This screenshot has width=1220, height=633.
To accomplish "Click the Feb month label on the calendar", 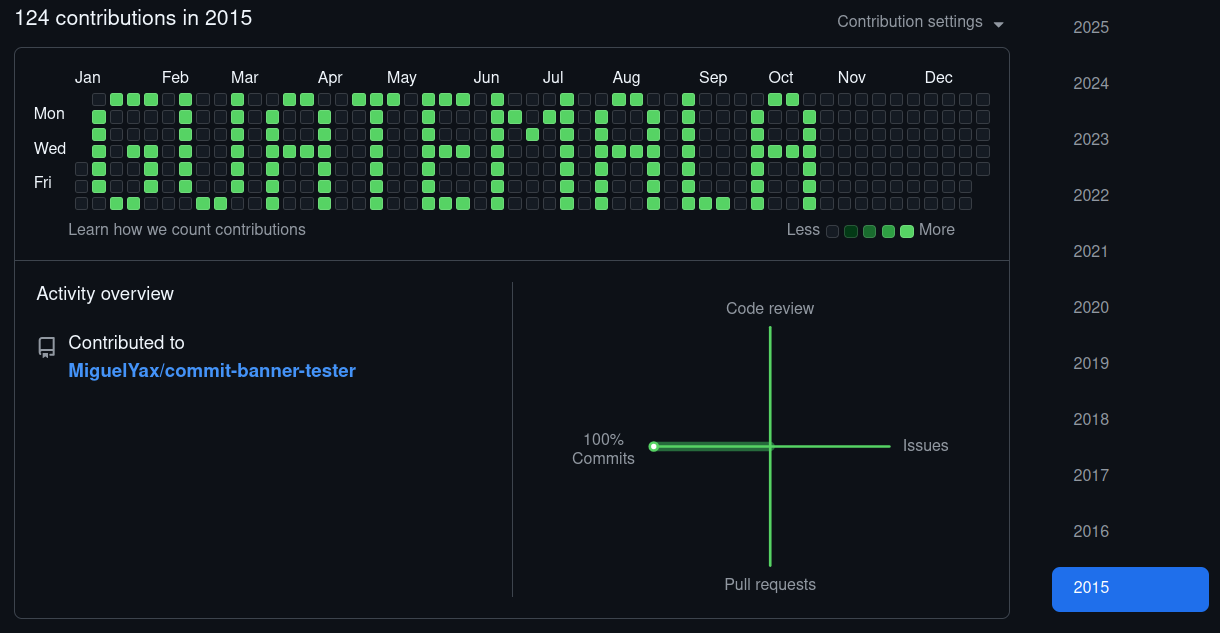I will click(x=175, y=78).
